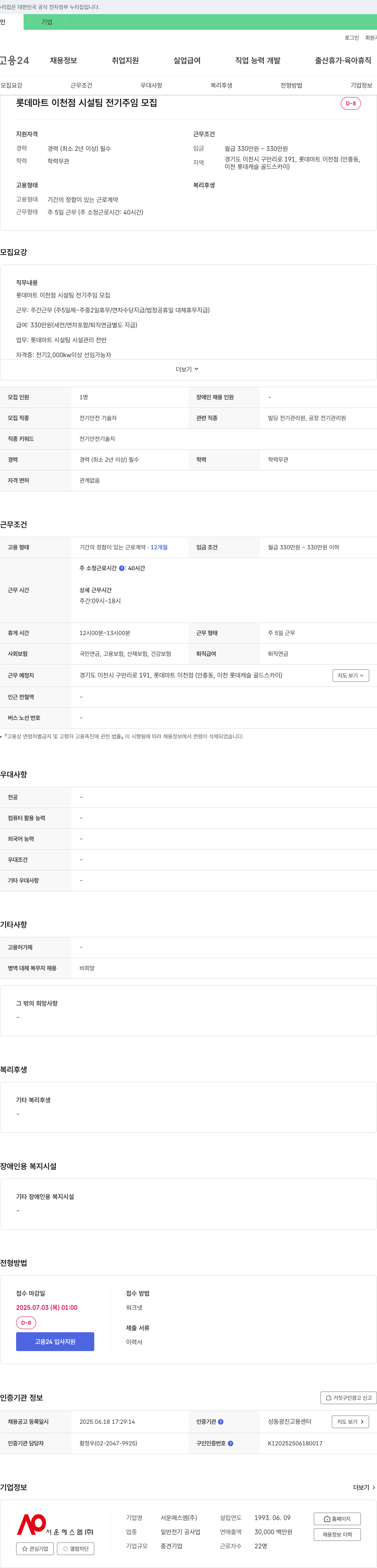This screenshot has width=377, height=1568.
Task: Click the company name 서운에스엠(주)
Action: [179, 1518]
